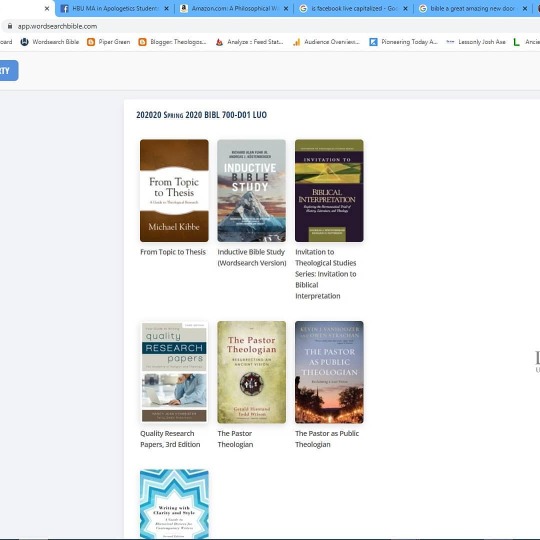Click the Wordsearch Bible bookmark icon

tap(24, 42)
